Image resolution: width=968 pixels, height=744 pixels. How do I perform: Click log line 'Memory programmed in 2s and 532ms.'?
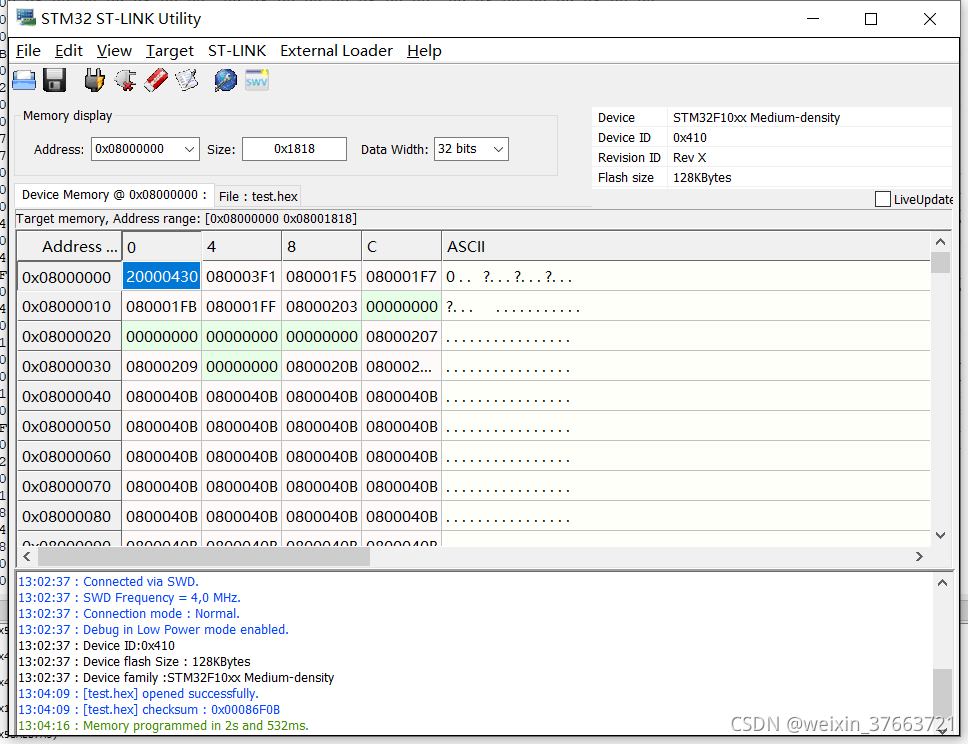point(164,725)
